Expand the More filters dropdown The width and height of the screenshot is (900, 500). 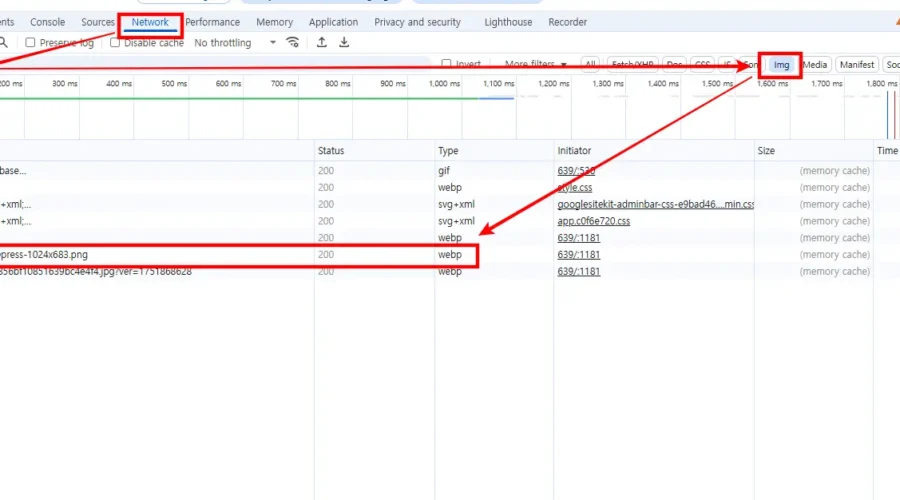[536, 64]
